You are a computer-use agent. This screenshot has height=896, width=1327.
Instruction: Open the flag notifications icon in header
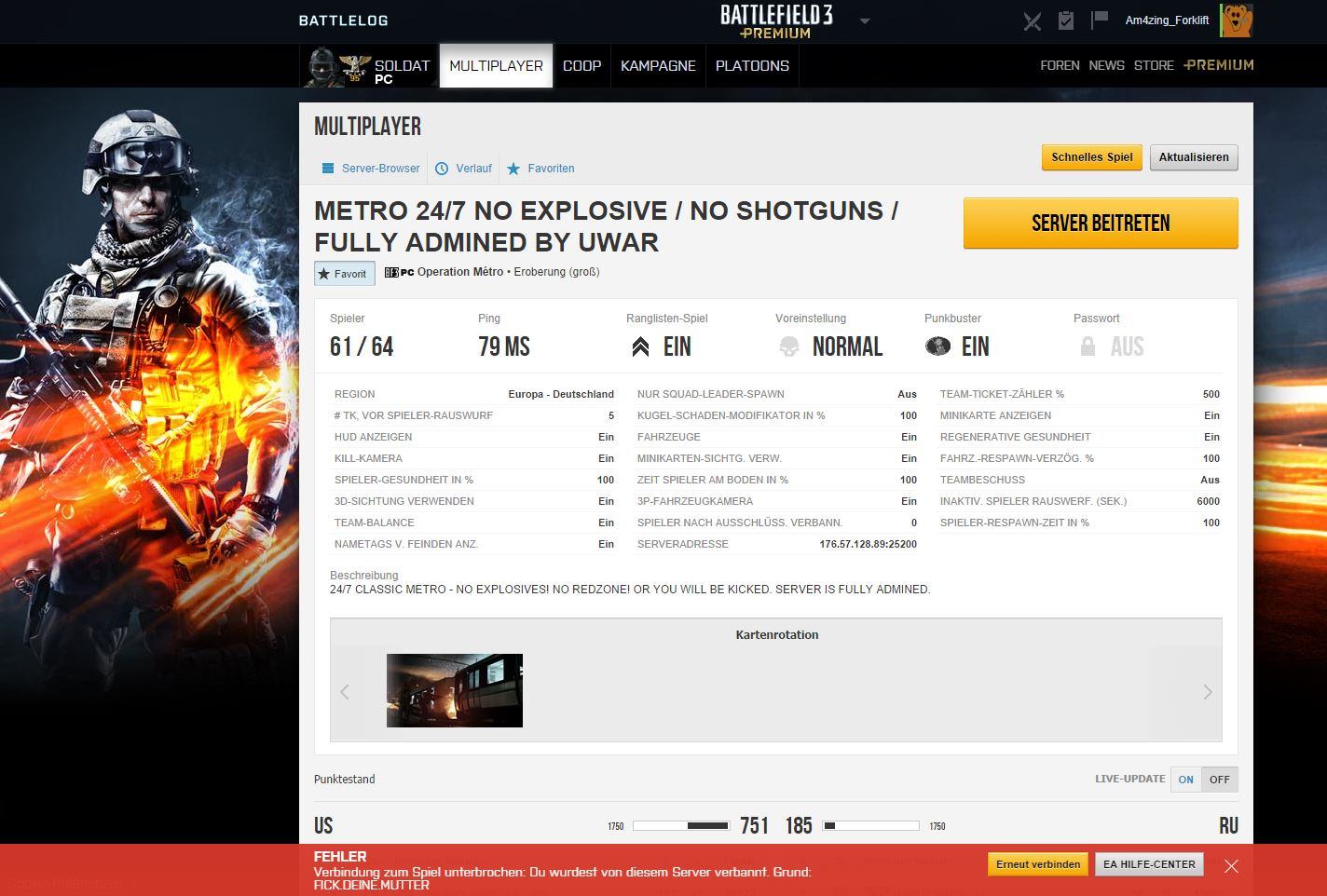pos(1100,20)
